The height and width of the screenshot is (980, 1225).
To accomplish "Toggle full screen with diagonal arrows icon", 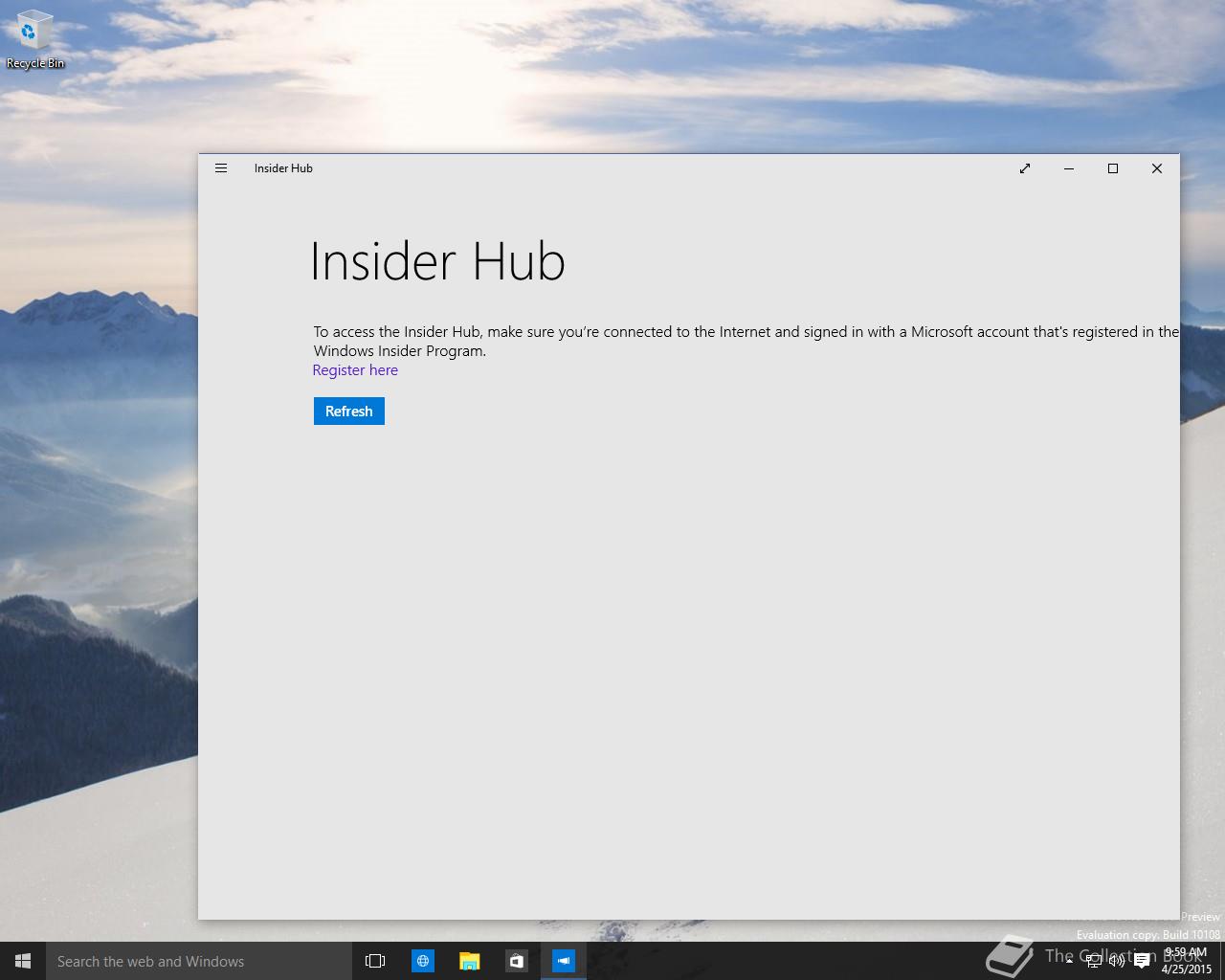I will (1025, 168).
